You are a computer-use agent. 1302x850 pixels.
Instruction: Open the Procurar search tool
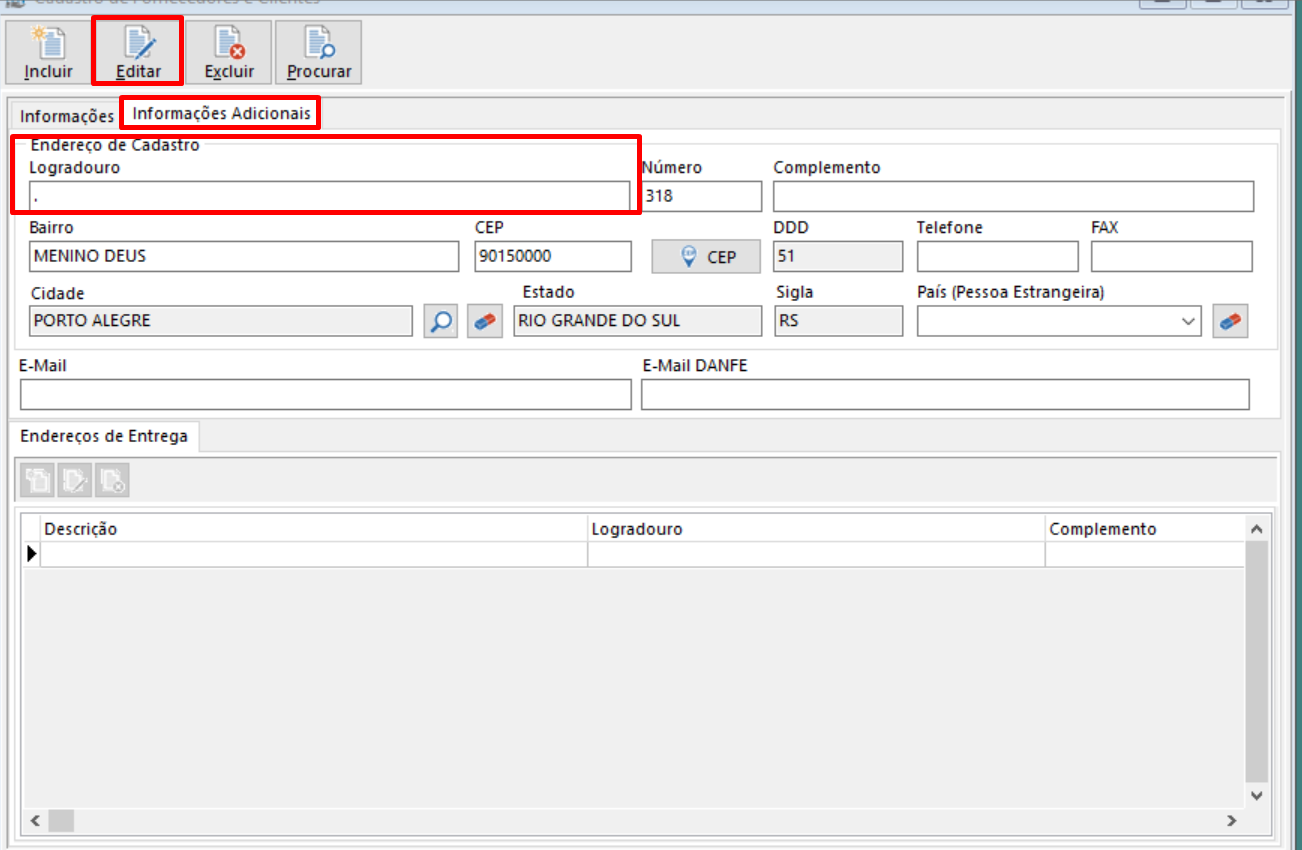[x=319, y=52]
